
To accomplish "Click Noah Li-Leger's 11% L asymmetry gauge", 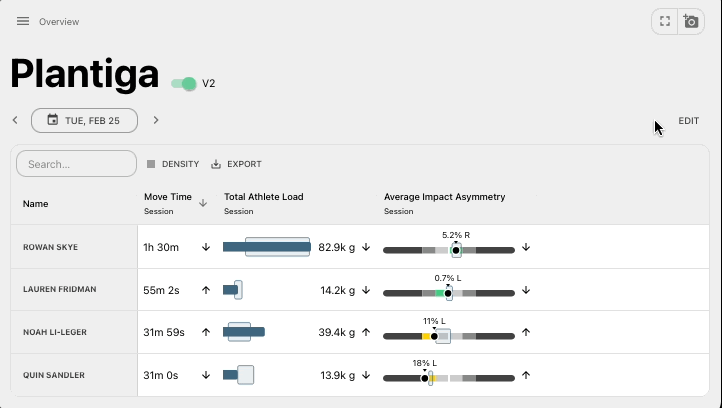I will pos(449,336).
